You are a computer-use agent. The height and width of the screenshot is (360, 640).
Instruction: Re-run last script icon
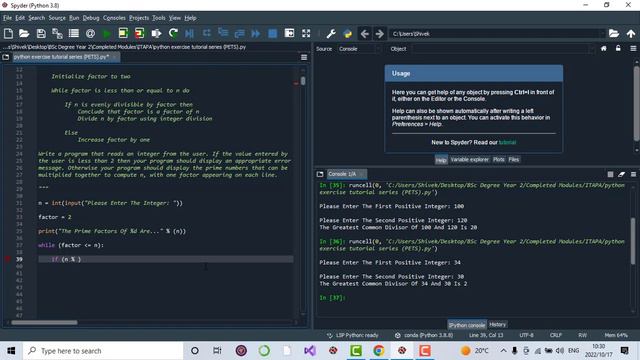tap(173, 33)
